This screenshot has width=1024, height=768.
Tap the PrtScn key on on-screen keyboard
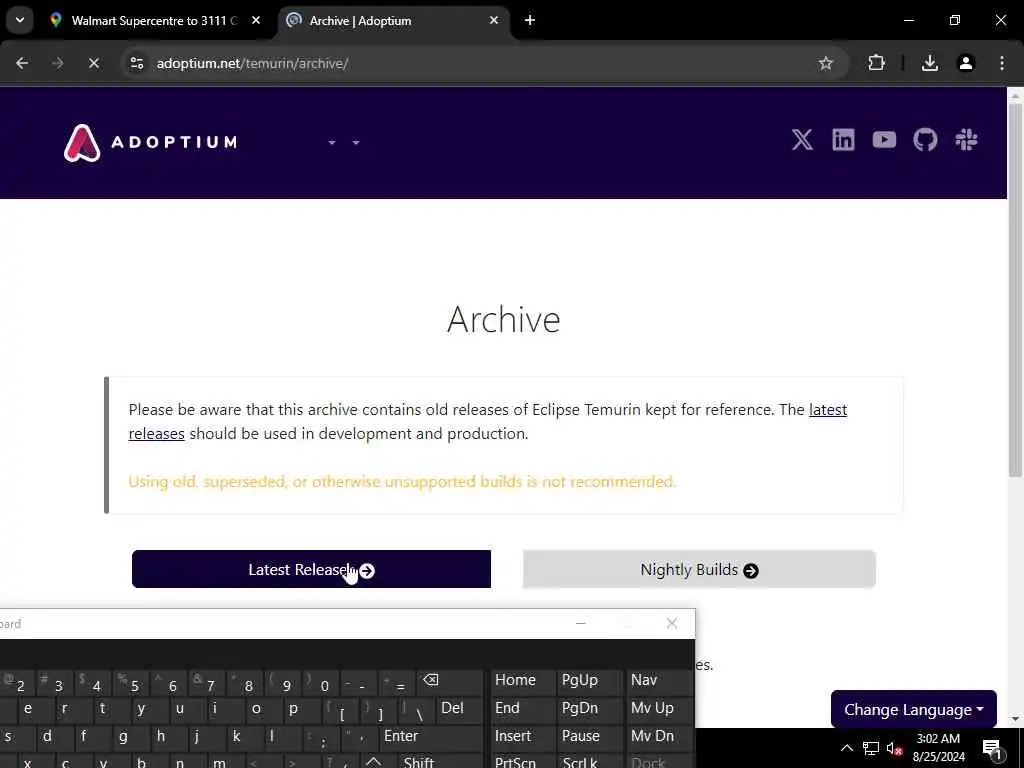[x=520, y=761]
